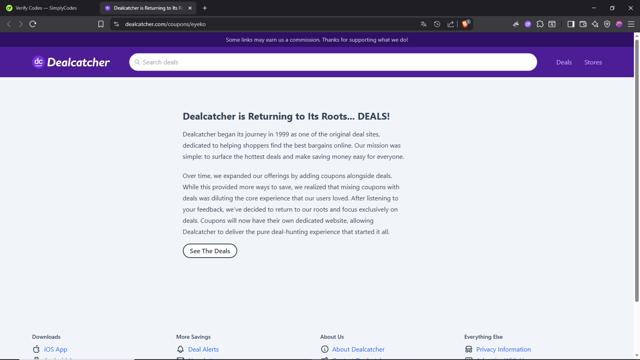This screenshot has width=640, height=360.
Task: Click the Dealcatcher logo
Action: pyautogui.click(x=71, y=62)
